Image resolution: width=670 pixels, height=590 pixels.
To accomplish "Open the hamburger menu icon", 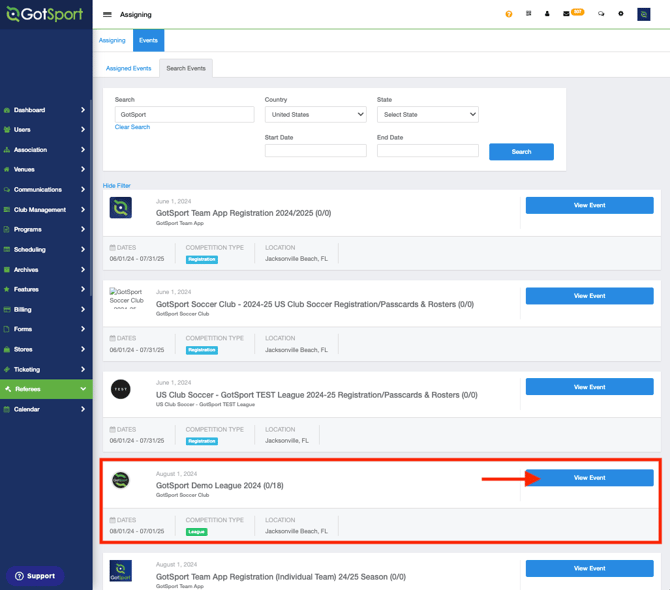I will pos(107,15).
